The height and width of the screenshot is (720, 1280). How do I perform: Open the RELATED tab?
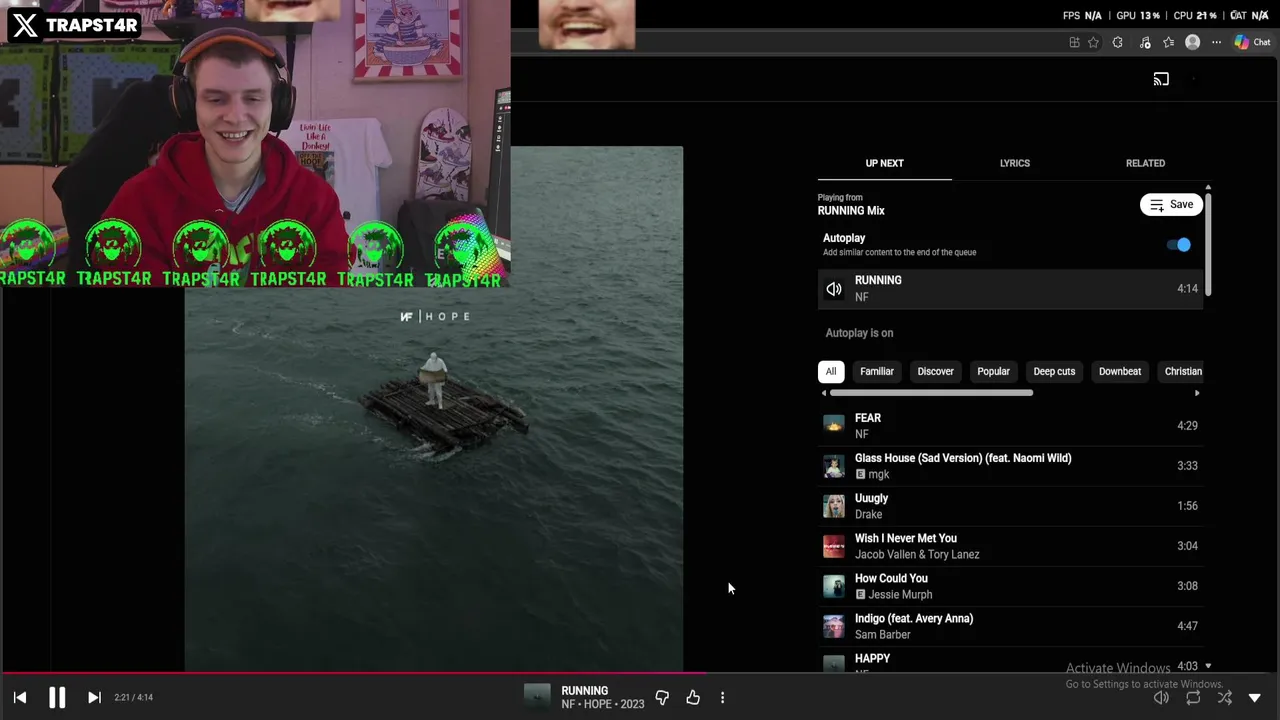pyautogui.click(x=1145, y=163)
